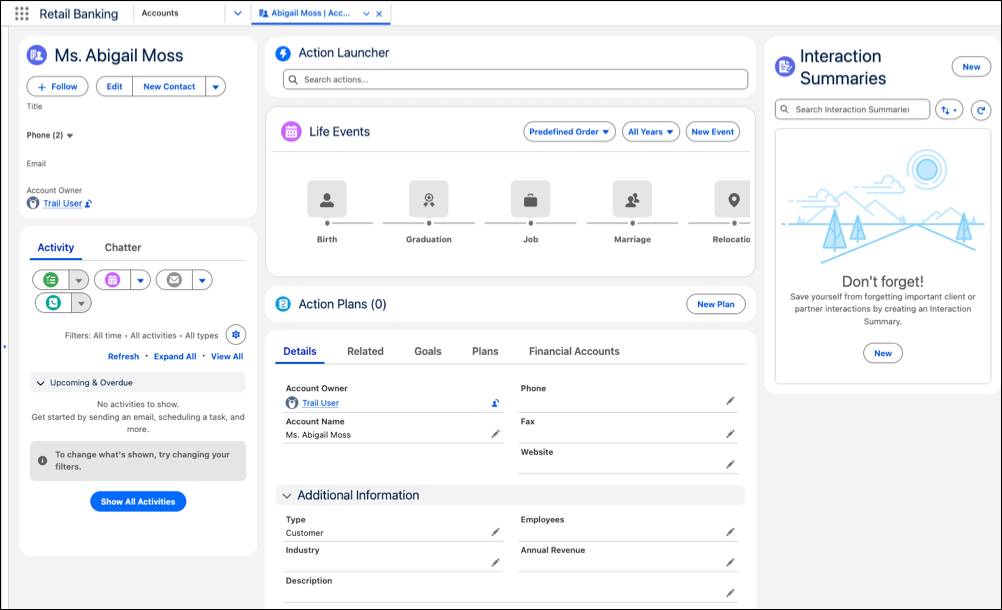Select the Financial Accounts tab

click(x=574, y=351)
